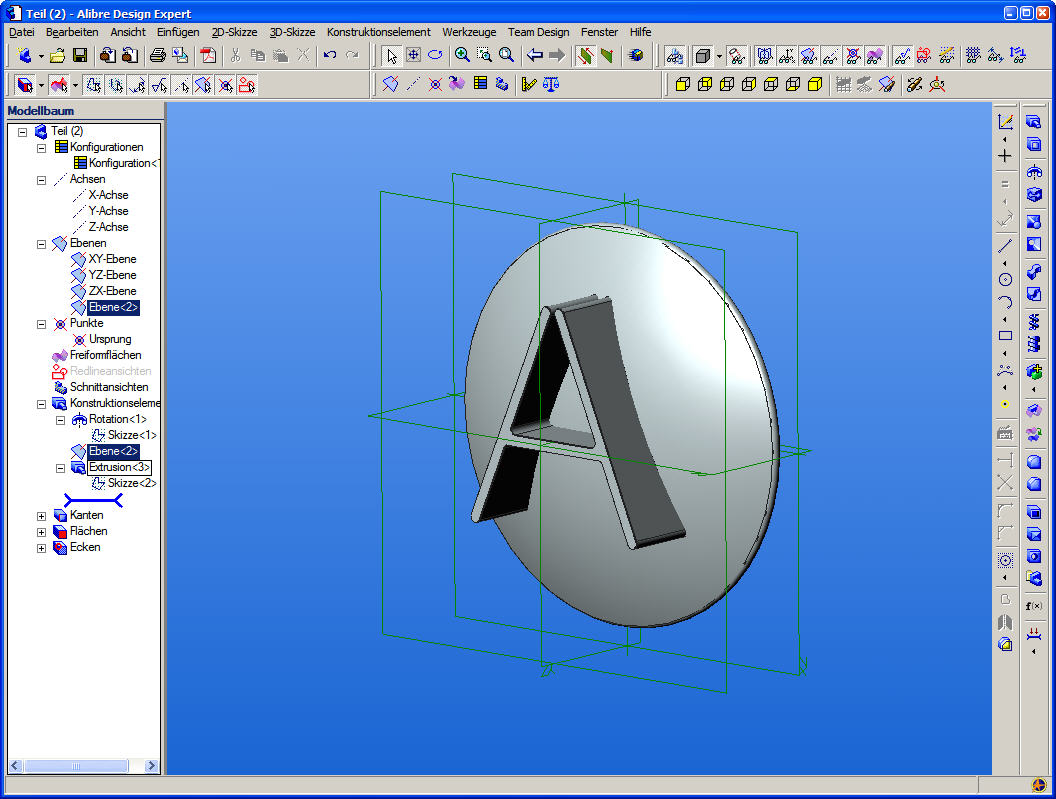
Task: Select the Extrusion<3> feature
Action: [x=119, y=467]
